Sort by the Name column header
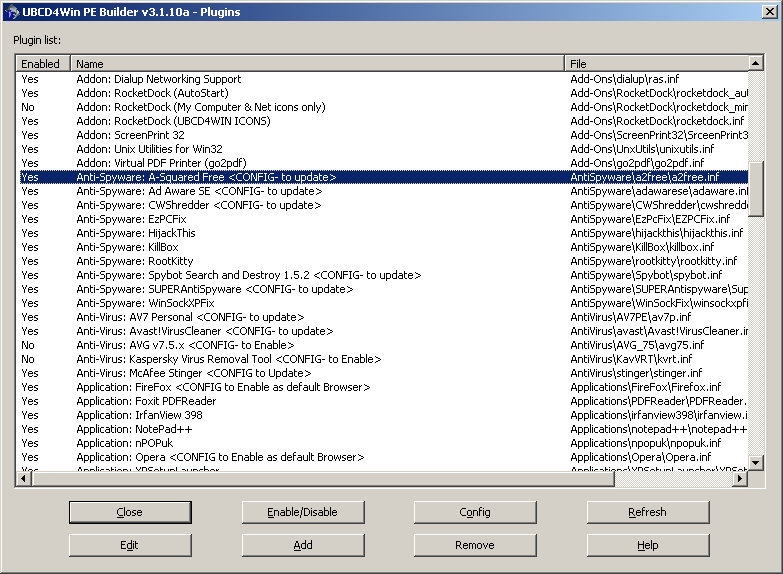 click(318, 63)
